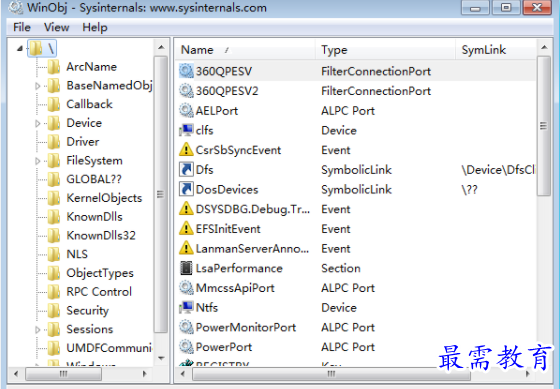Click the tree pane scroll down arrow
The height and width of the screenshot is (389, 560).
[x=161, y=358]
